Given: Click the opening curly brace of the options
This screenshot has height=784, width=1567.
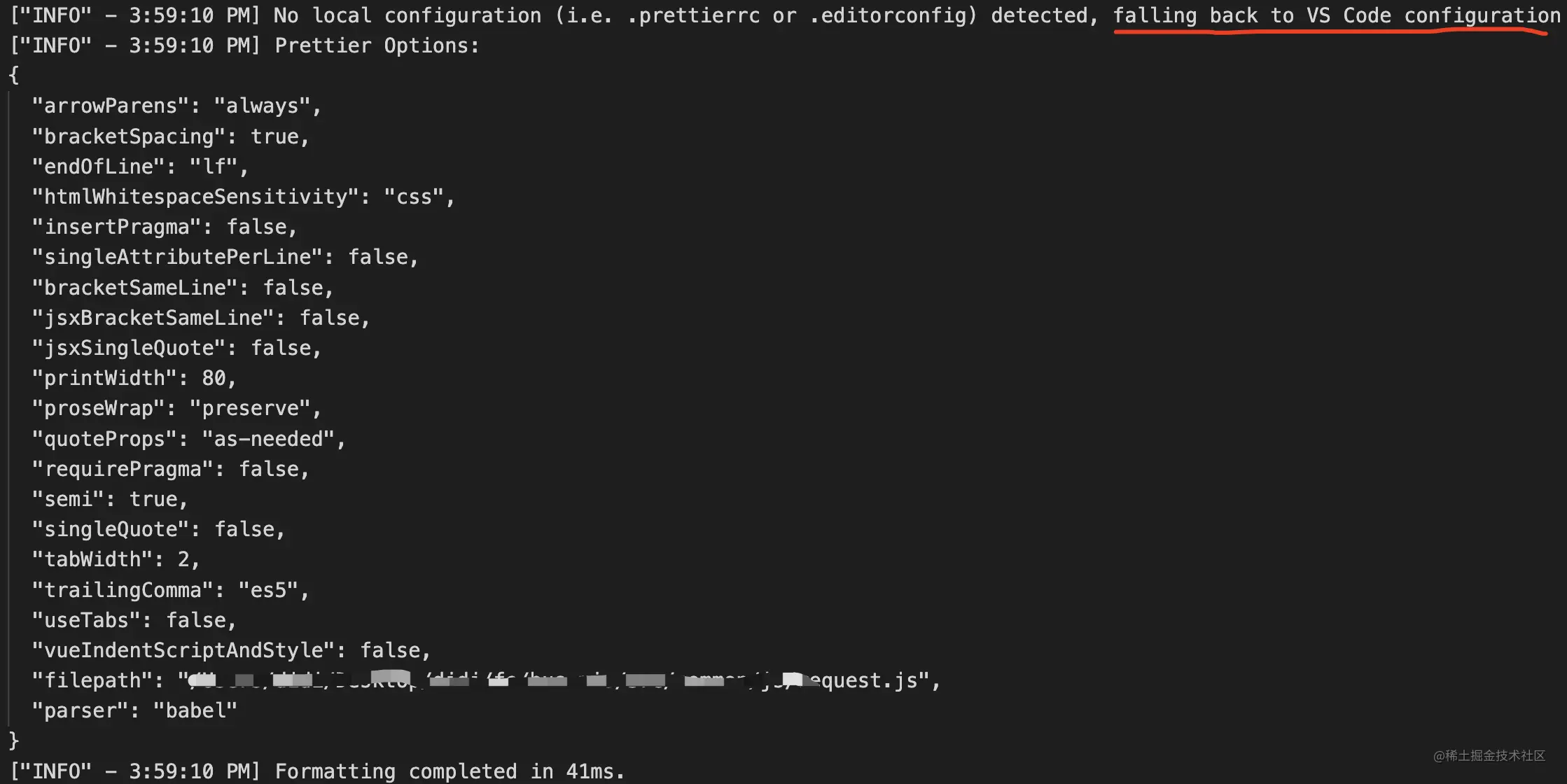Looking at the screenshot, I should pos(14,75).
